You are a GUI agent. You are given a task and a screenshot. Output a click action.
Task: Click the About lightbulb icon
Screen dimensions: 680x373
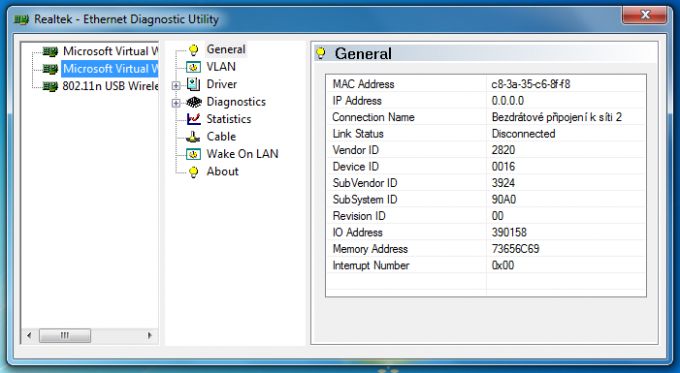[x=193, y=172]
